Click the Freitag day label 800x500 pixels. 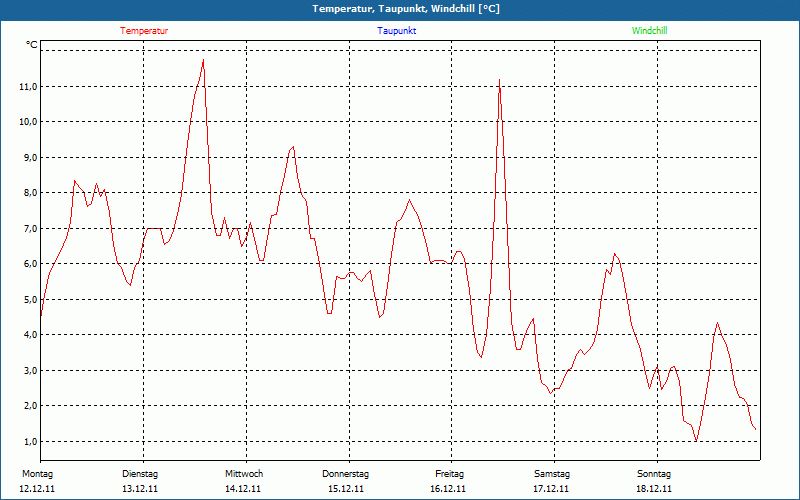click(x=449, y=474)
